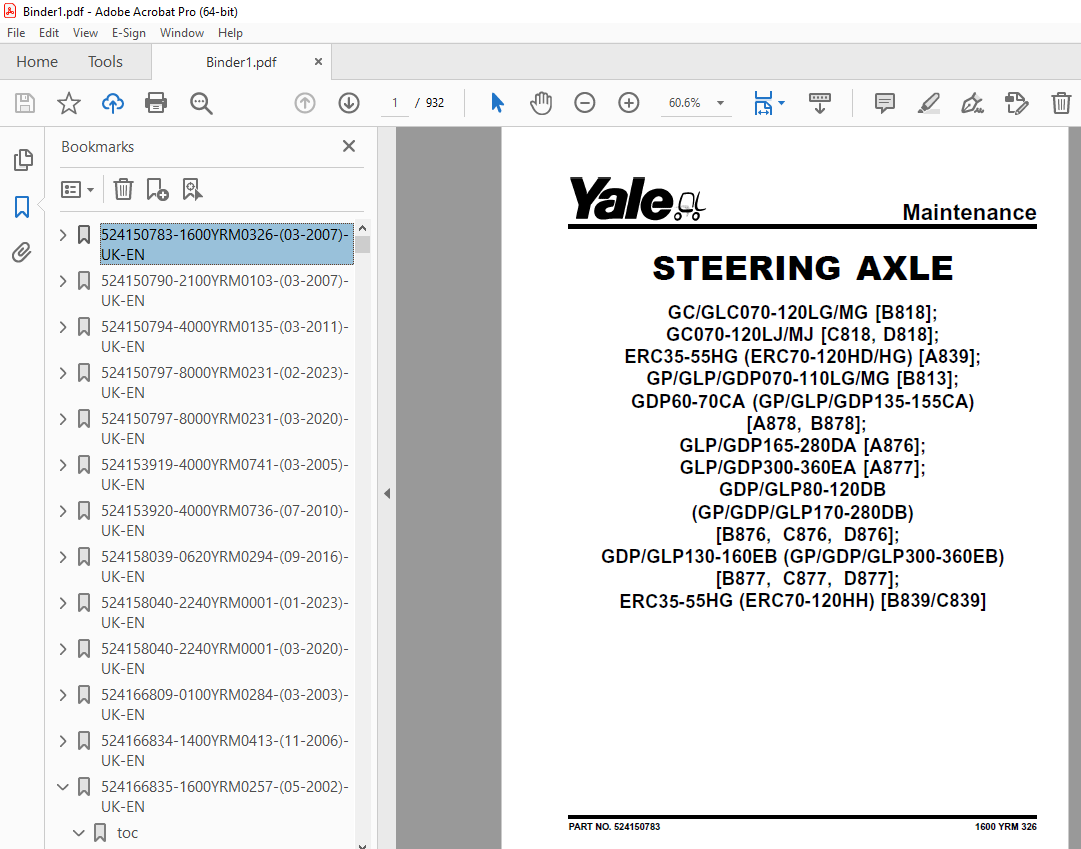The width and height of the screenshot is (1081, 849).
Task: Click the Fit page width icon
Action: (x=764, y=103)
